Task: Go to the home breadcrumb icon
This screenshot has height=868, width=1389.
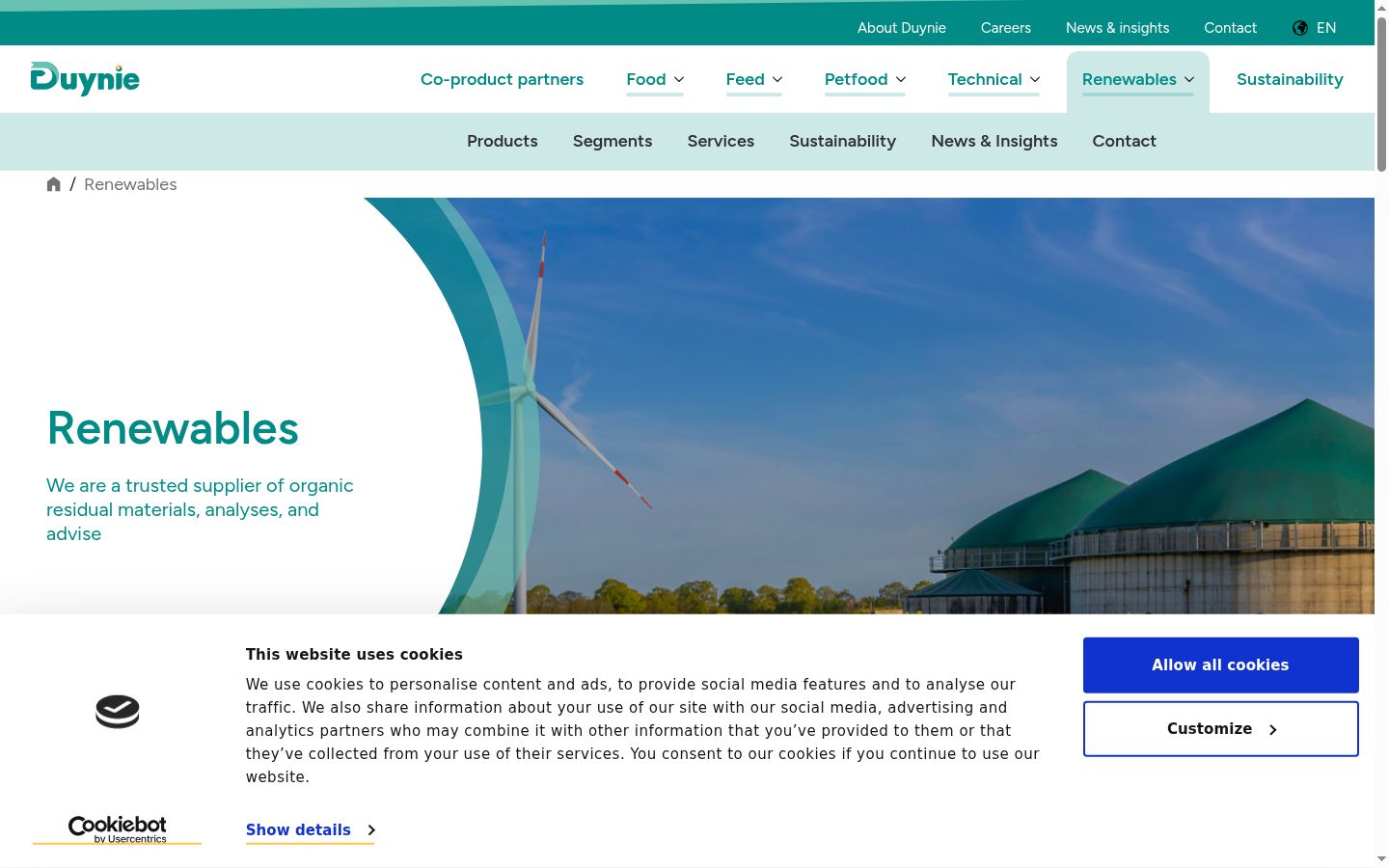Action: [x=54, y=184]
